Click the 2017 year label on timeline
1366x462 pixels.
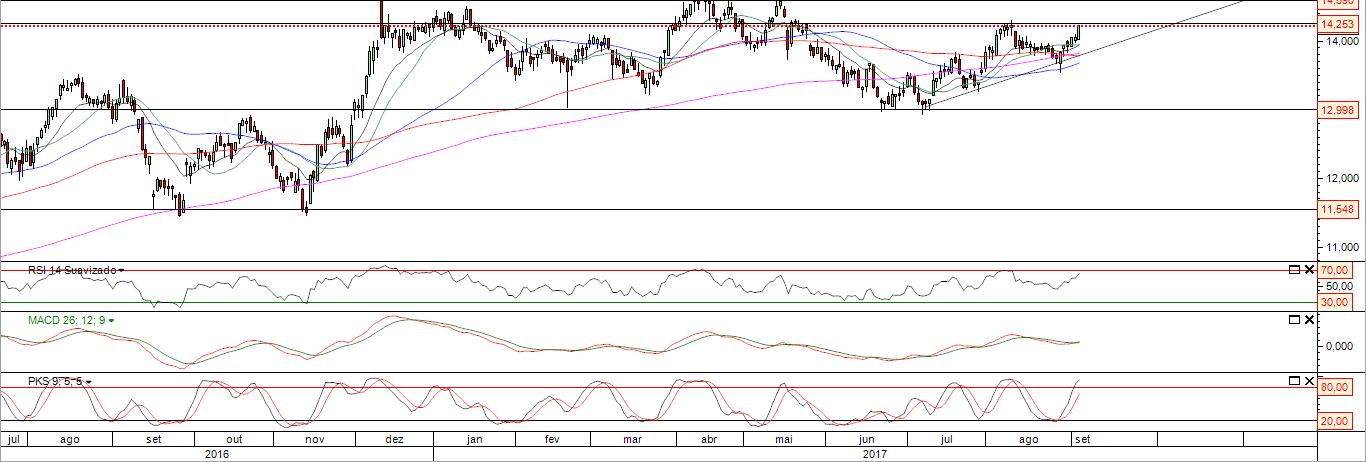tap(875, 453)
